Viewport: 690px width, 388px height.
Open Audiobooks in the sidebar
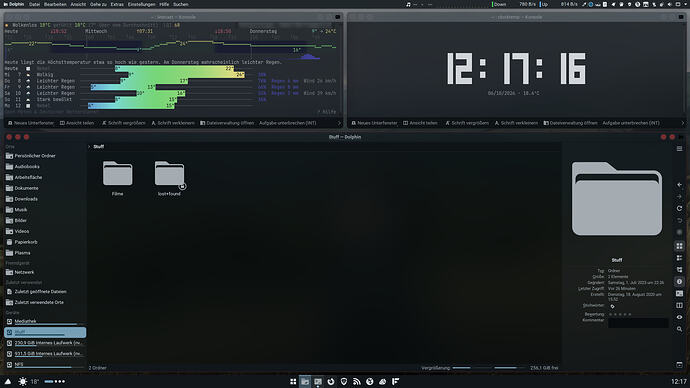pos(45,167)
